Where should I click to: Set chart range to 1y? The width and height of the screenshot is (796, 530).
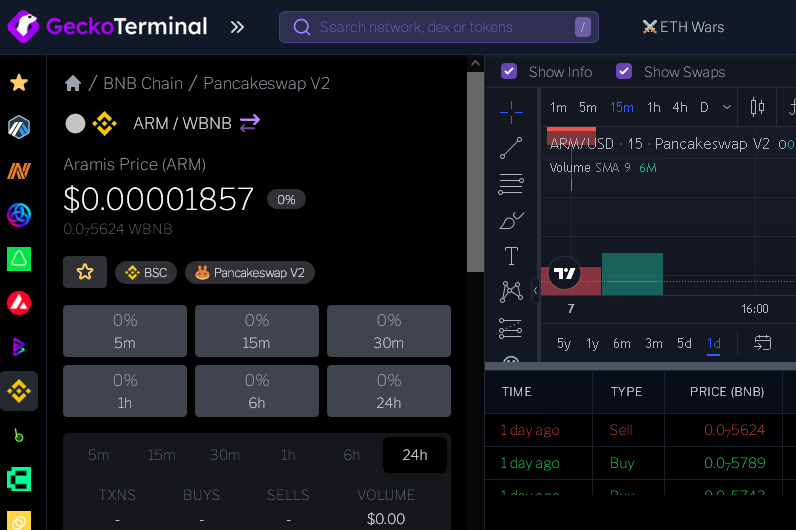593,344
